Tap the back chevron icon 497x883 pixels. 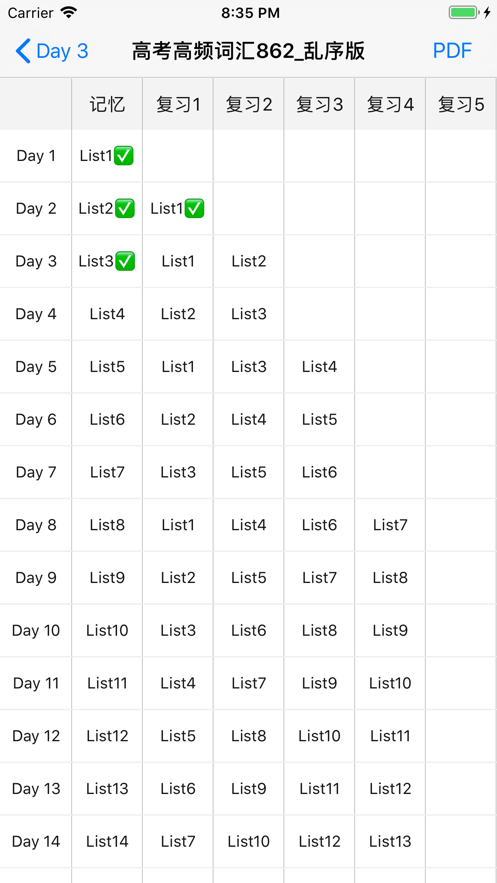coord(23,51)
